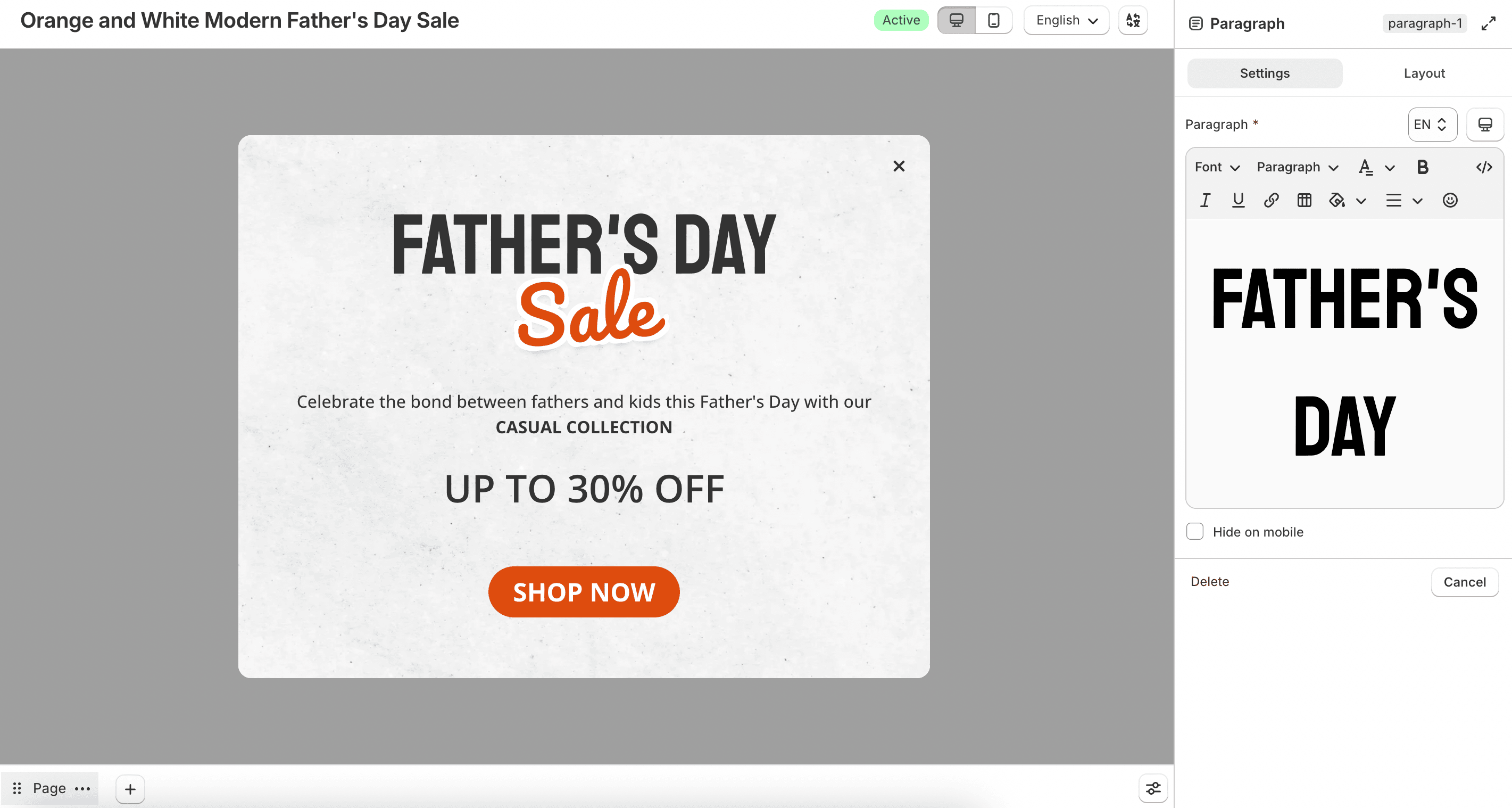Open the emoji picker
Image resolution: width=1512 pixels, height=808 pixels.
coord(1450,200)
